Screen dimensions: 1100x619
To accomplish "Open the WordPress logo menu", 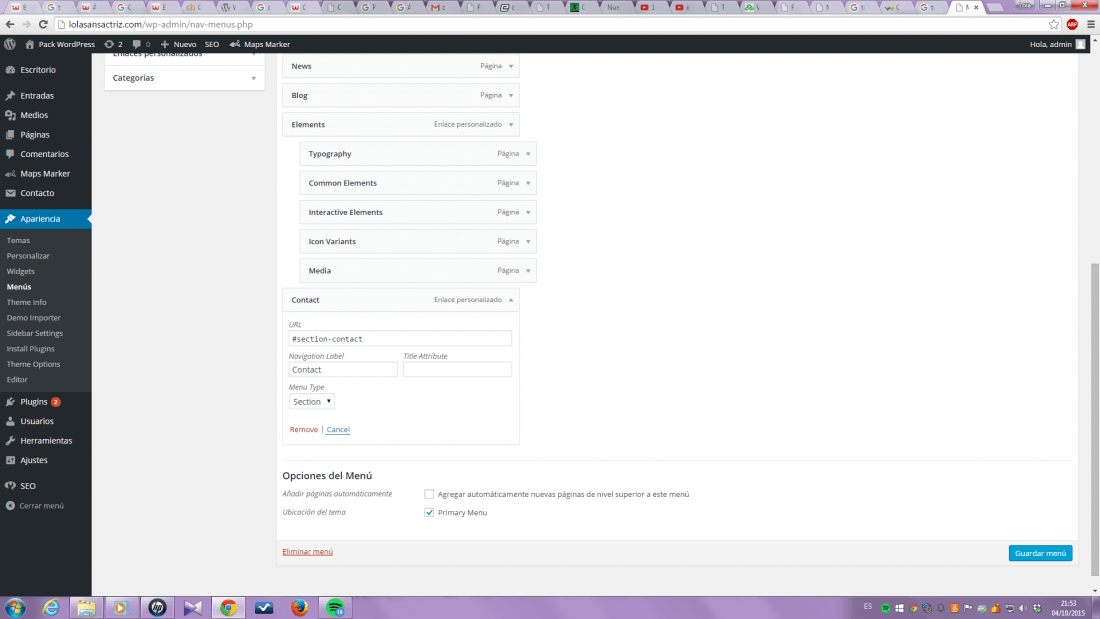I will [x=10, y=44].
